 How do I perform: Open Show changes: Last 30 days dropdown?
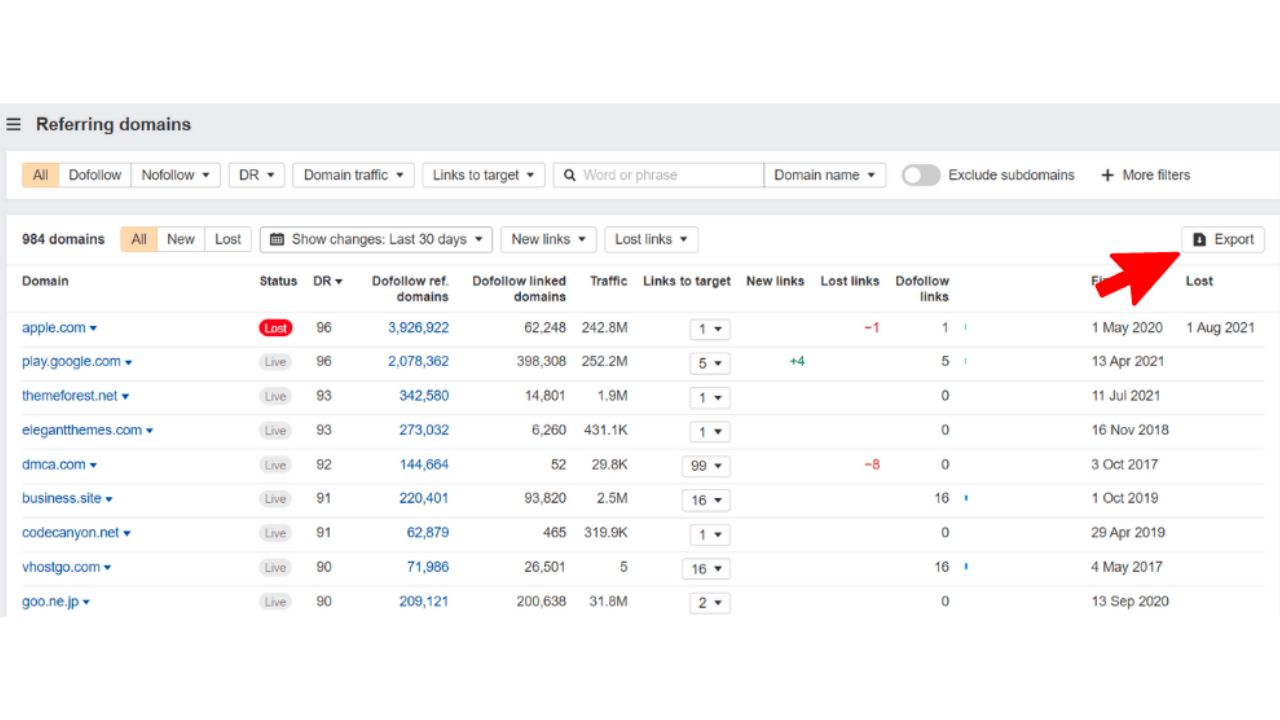click(x=376, y=240)
